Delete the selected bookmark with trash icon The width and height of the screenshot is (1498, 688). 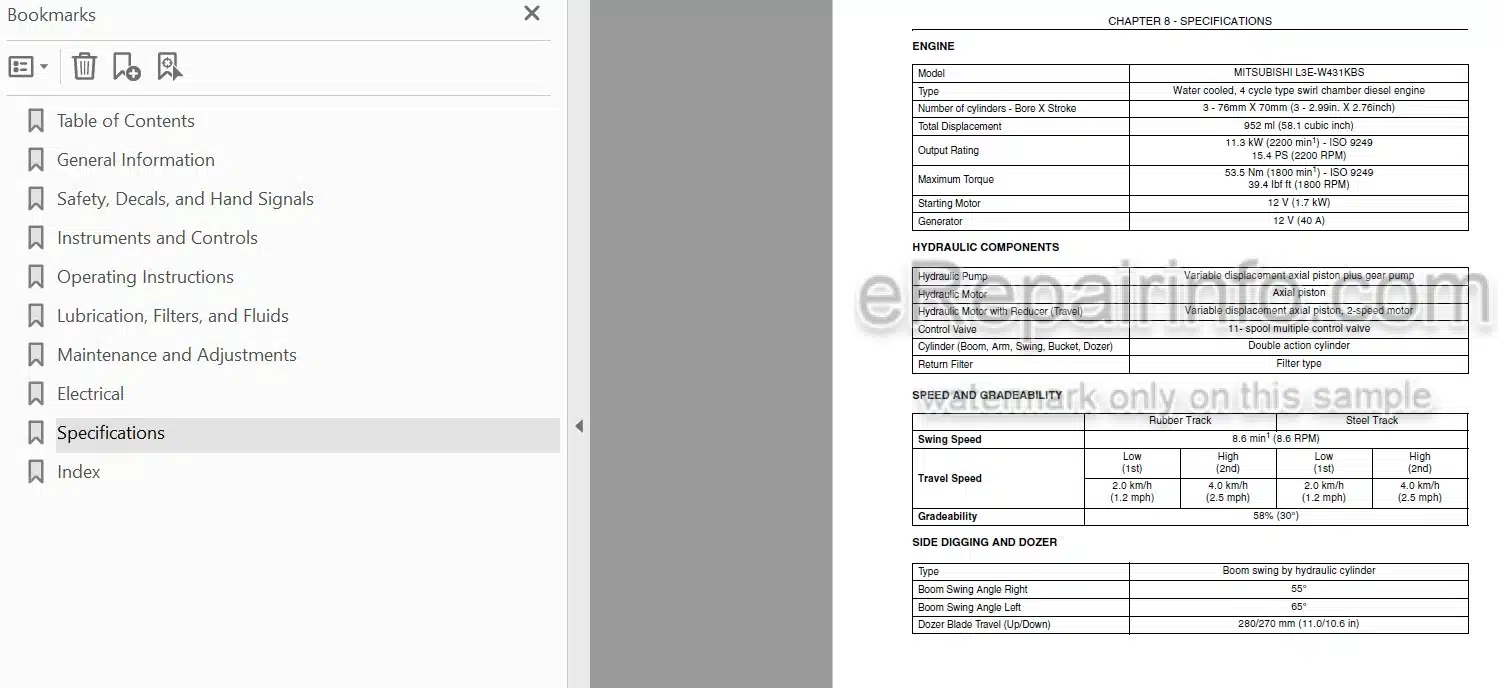click(x=84, y=67)
